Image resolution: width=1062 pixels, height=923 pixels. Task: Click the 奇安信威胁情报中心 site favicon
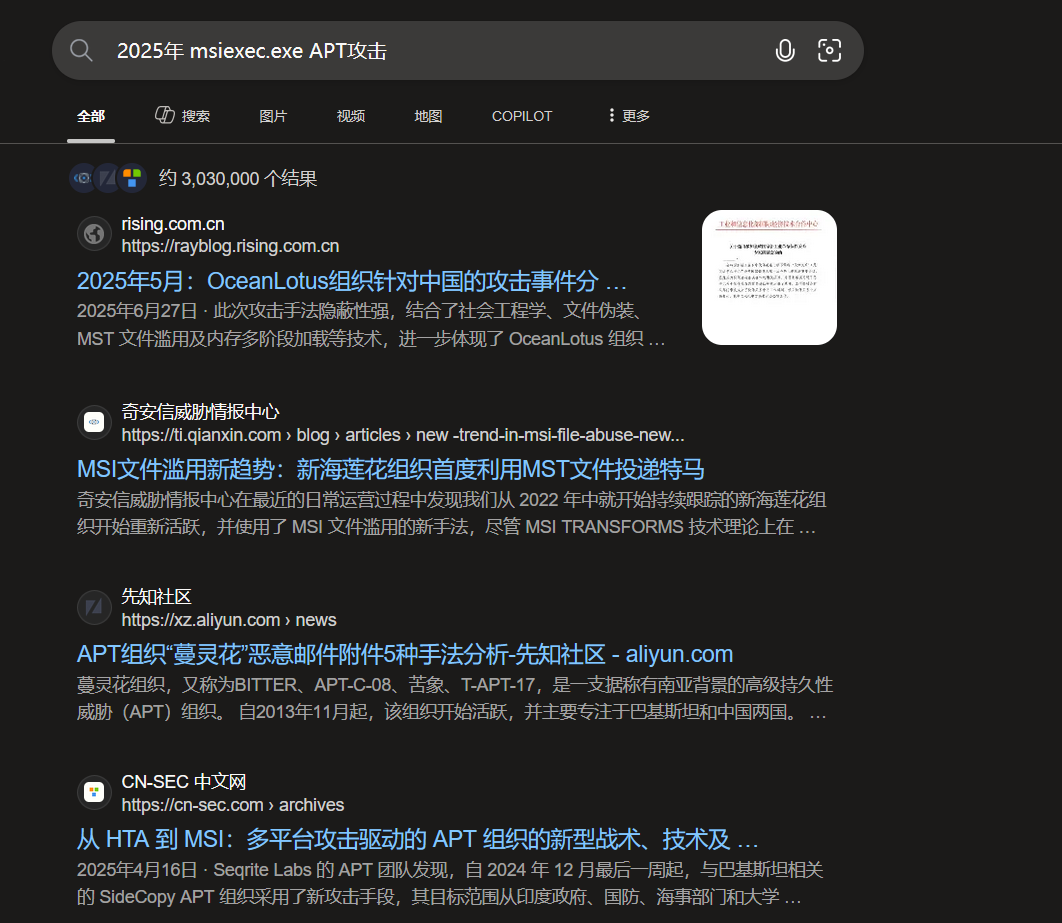pyautogui.click(x=94, y=422)
